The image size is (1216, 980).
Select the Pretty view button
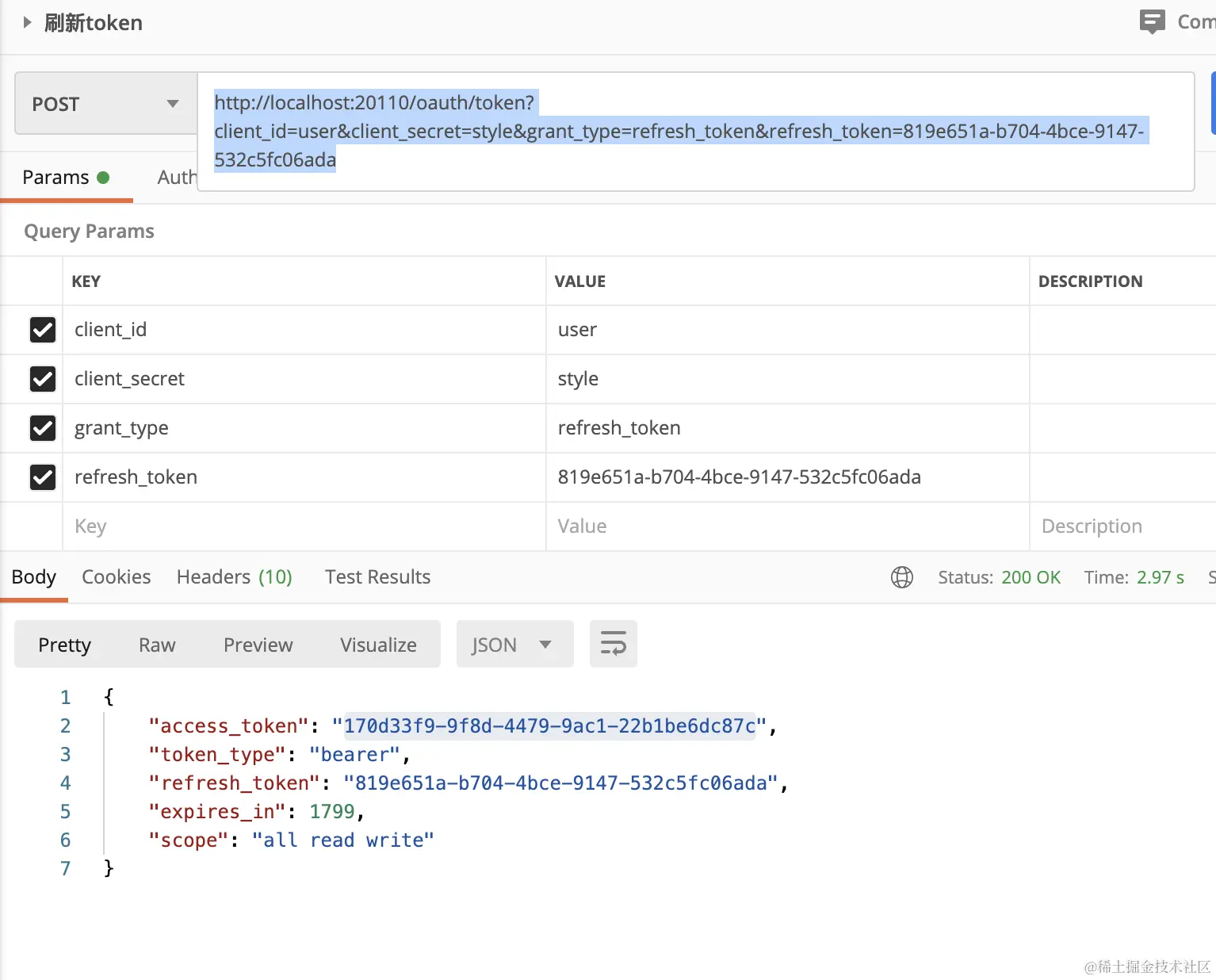click(x=65, y=645)
